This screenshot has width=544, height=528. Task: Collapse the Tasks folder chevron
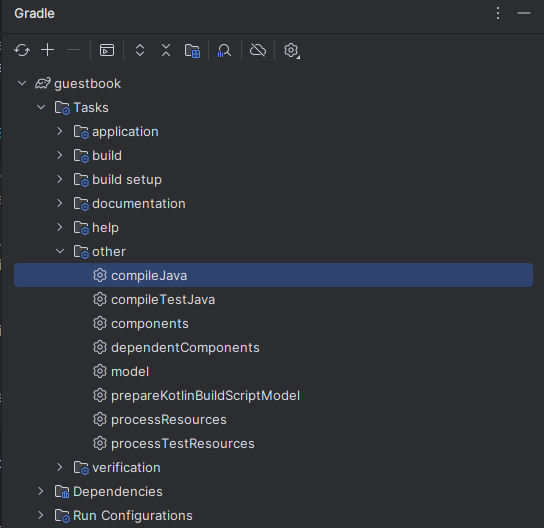pos(41,107)
